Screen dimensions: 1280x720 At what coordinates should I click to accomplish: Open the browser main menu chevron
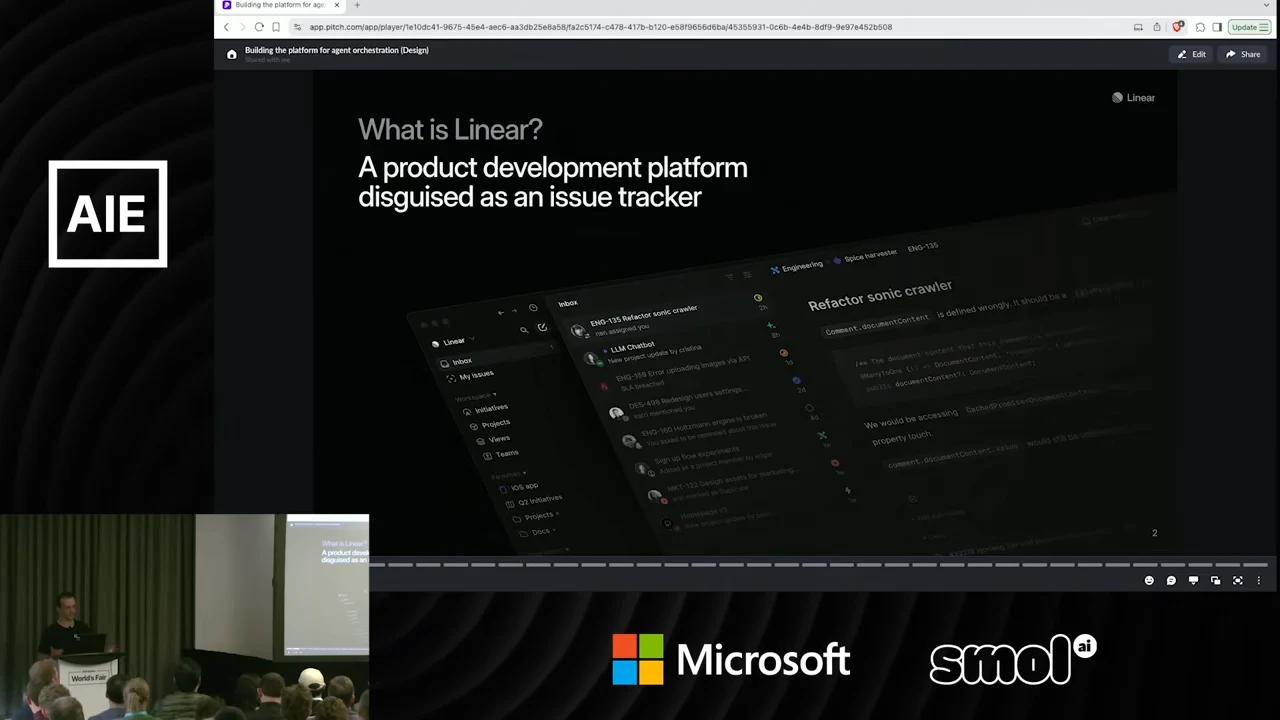pyautogui.click(x=1265, y=27)
